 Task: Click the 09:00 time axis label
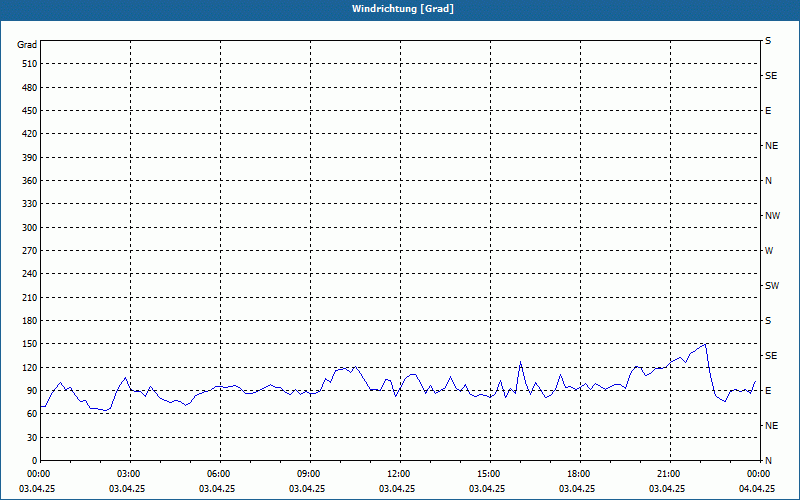click(309, 474)
